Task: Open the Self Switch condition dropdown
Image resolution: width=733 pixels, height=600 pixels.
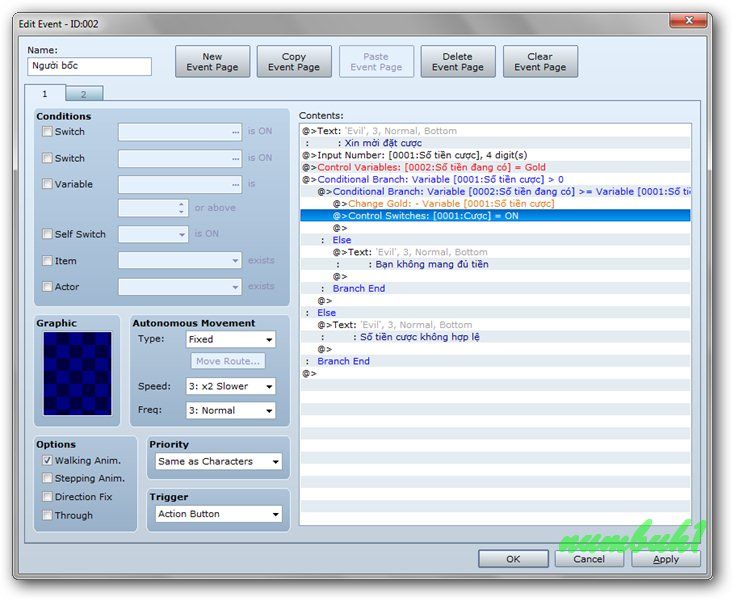Action: point(153,234)
